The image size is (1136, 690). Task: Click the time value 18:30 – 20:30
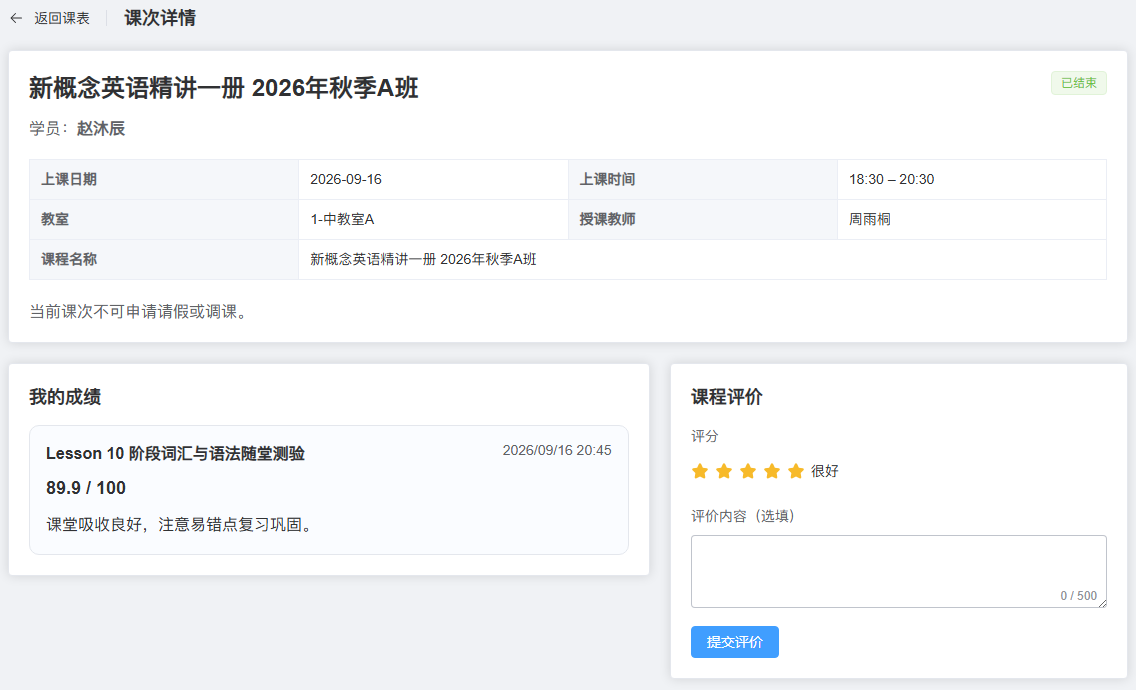pyautogui.click(x=891, y=179)
